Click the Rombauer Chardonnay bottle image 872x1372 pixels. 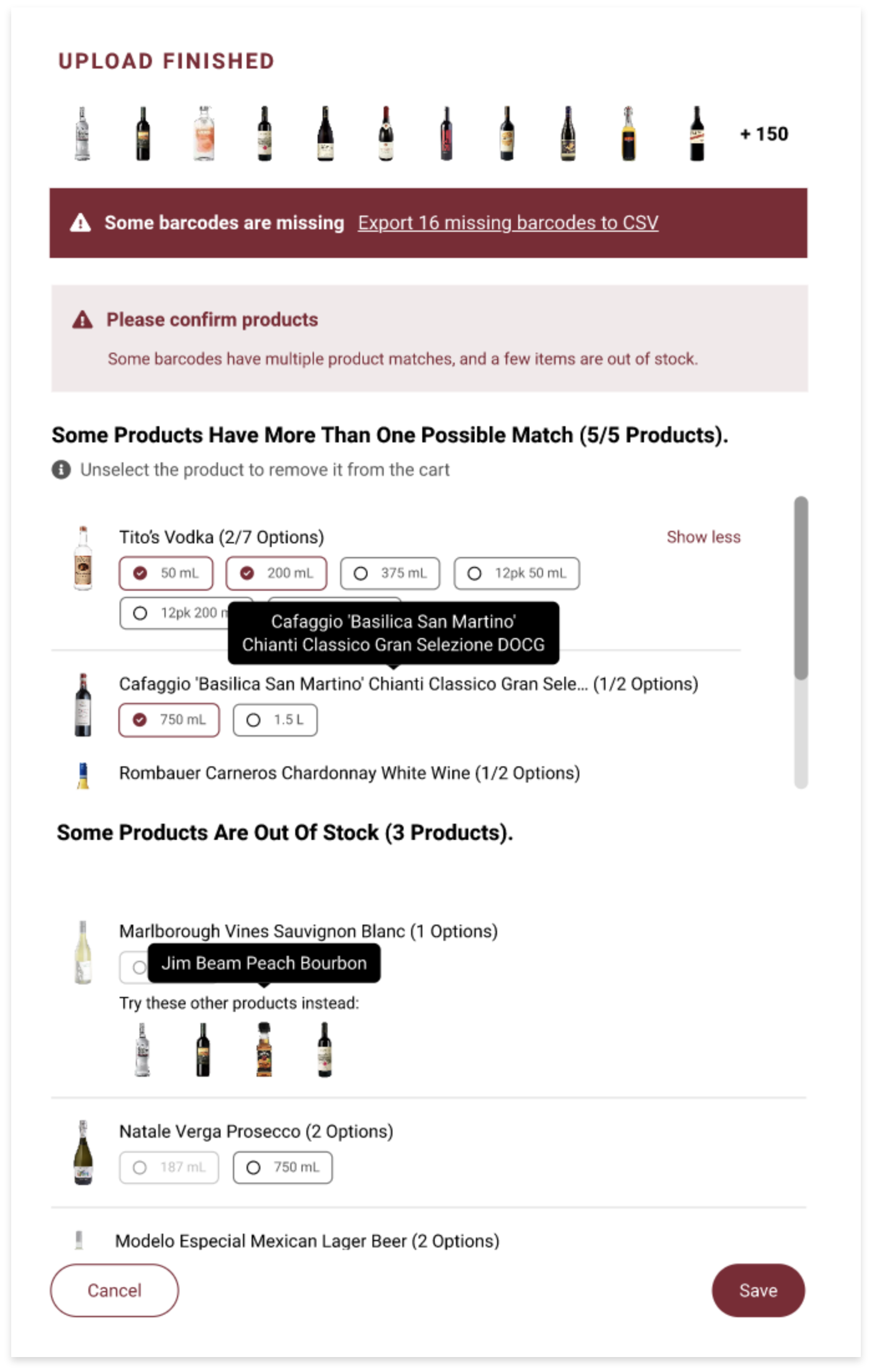point(83,776)
